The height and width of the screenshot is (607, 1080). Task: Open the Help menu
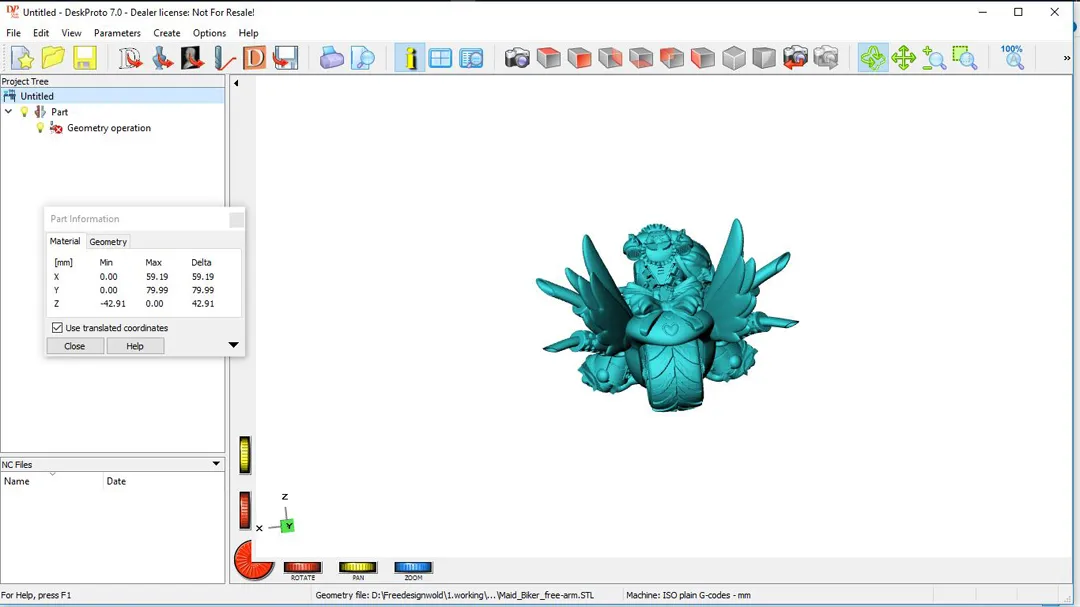click(248, 33)
